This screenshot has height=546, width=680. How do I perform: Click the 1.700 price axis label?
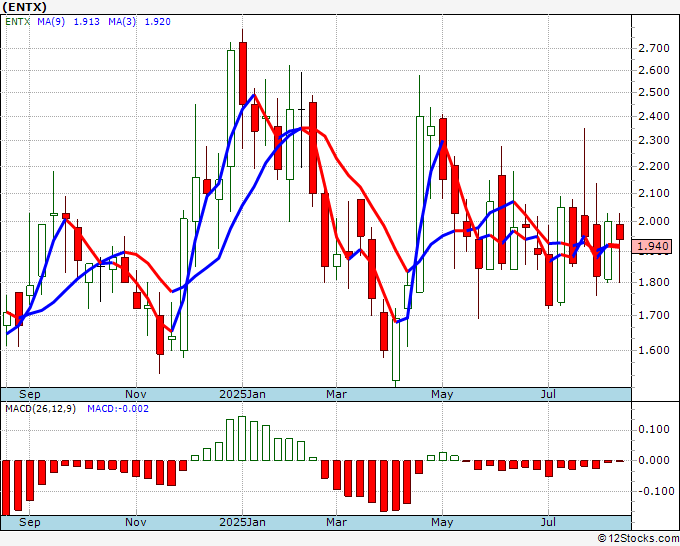(654, 315)
